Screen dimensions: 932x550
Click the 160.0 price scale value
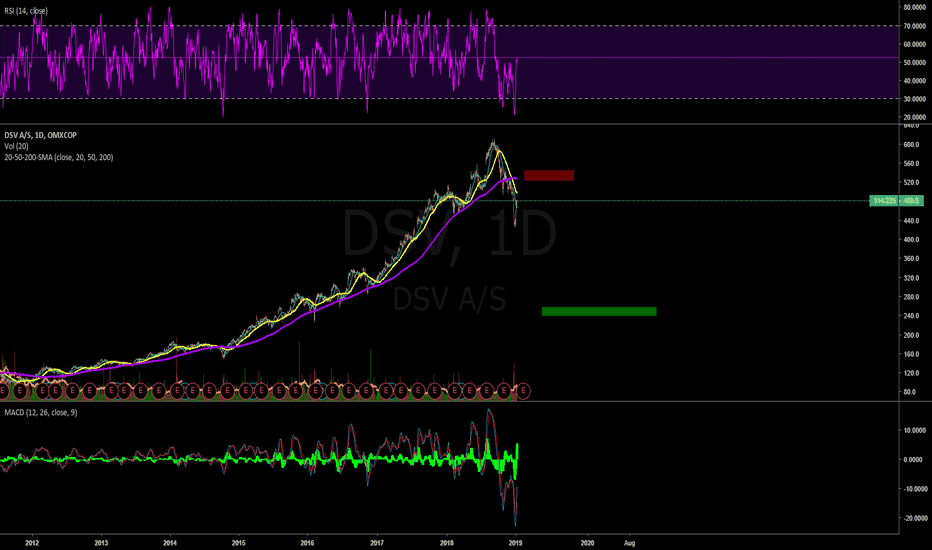tap(911, 354)
